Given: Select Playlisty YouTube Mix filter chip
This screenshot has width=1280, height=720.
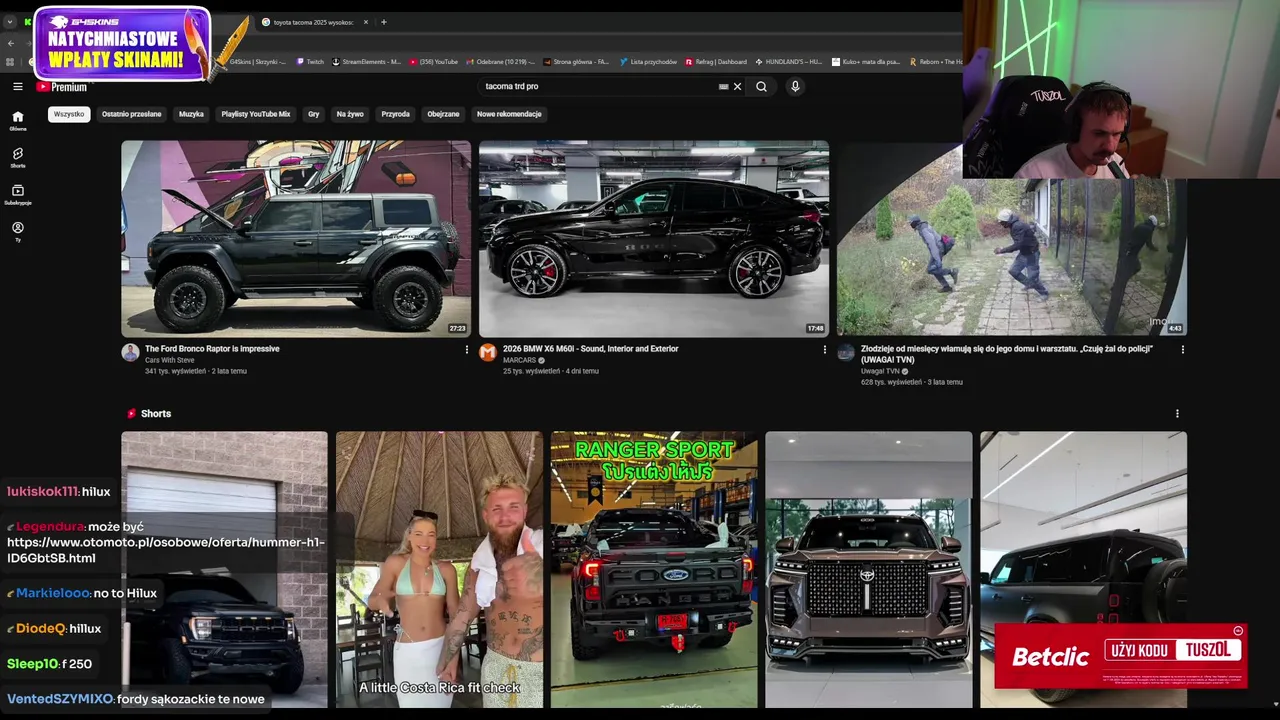Looking at the screenshot, I should [256, 114].
